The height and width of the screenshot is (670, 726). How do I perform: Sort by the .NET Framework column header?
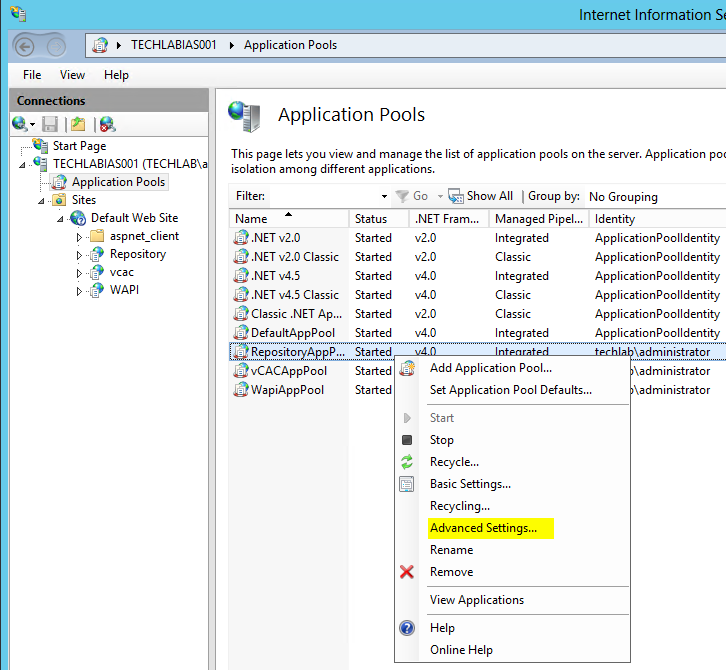(x=449, y=219)
